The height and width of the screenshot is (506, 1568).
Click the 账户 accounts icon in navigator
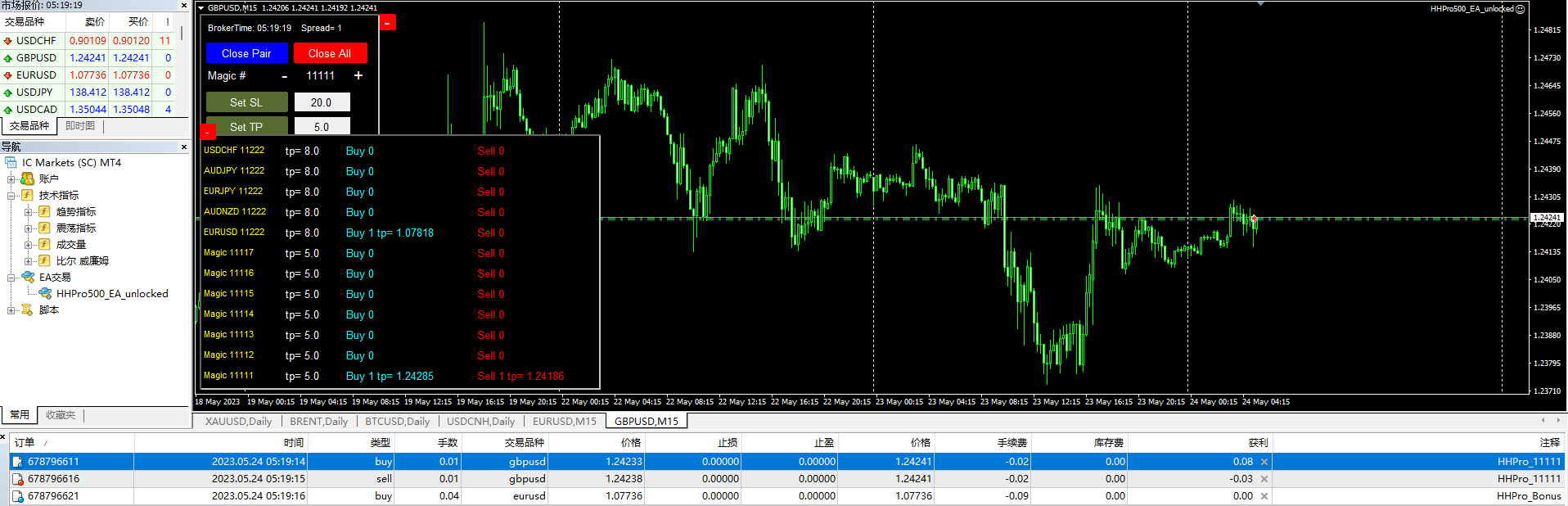[x=28, y=178]
